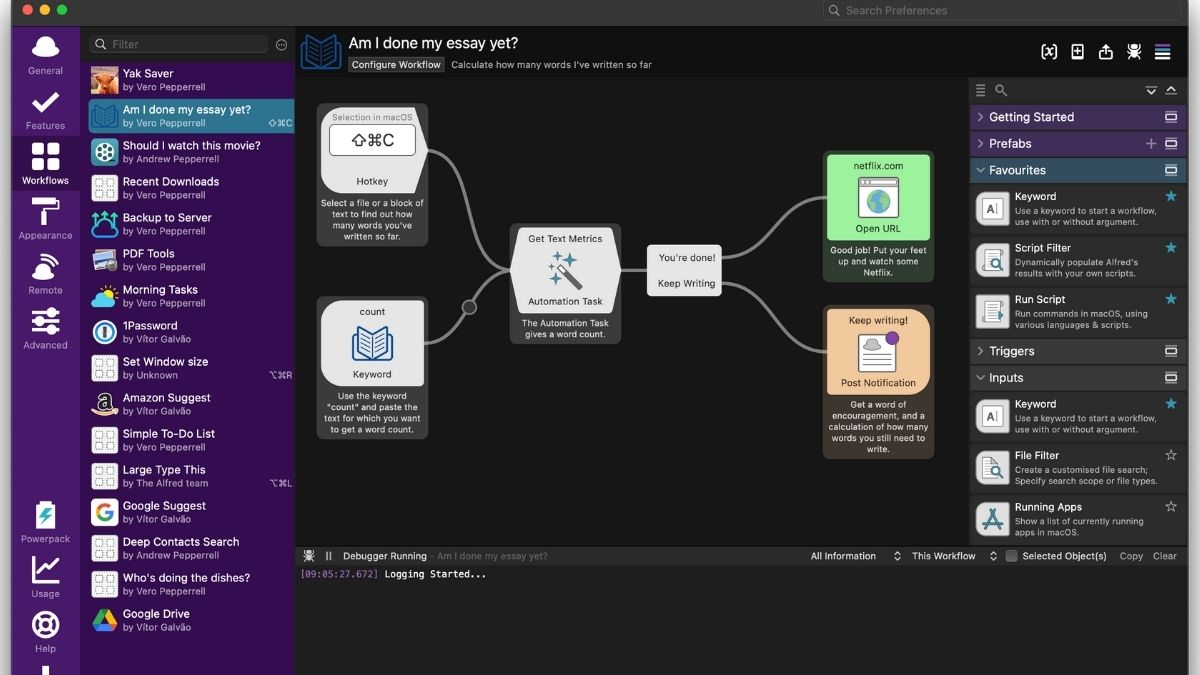This screenshot has width=1200, height=675.
Task: Open the All Information dropdown
Action: 856,556
